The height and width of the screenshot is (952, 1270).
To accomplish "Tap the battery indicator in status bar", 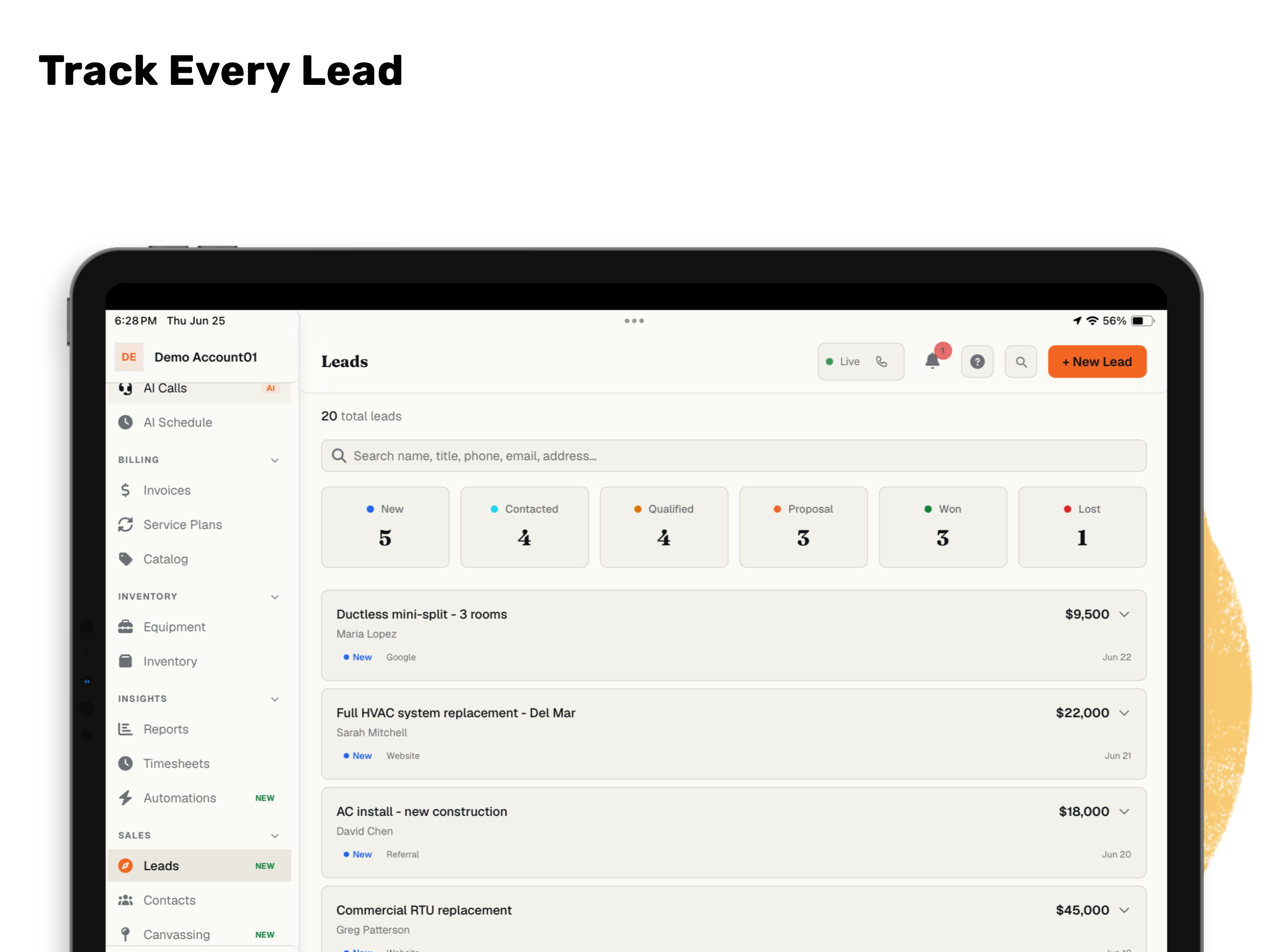I will tap(1143, 321).
